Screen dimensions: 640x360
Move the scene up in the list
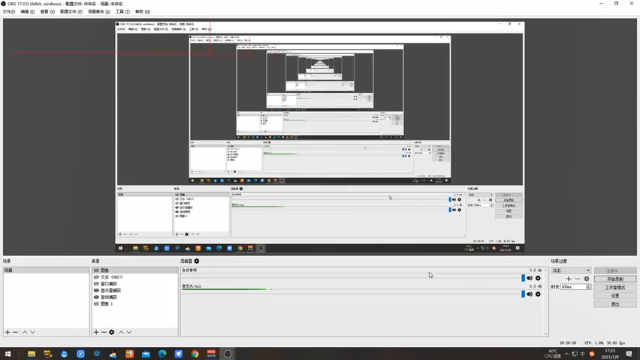[x=25, y=332]
